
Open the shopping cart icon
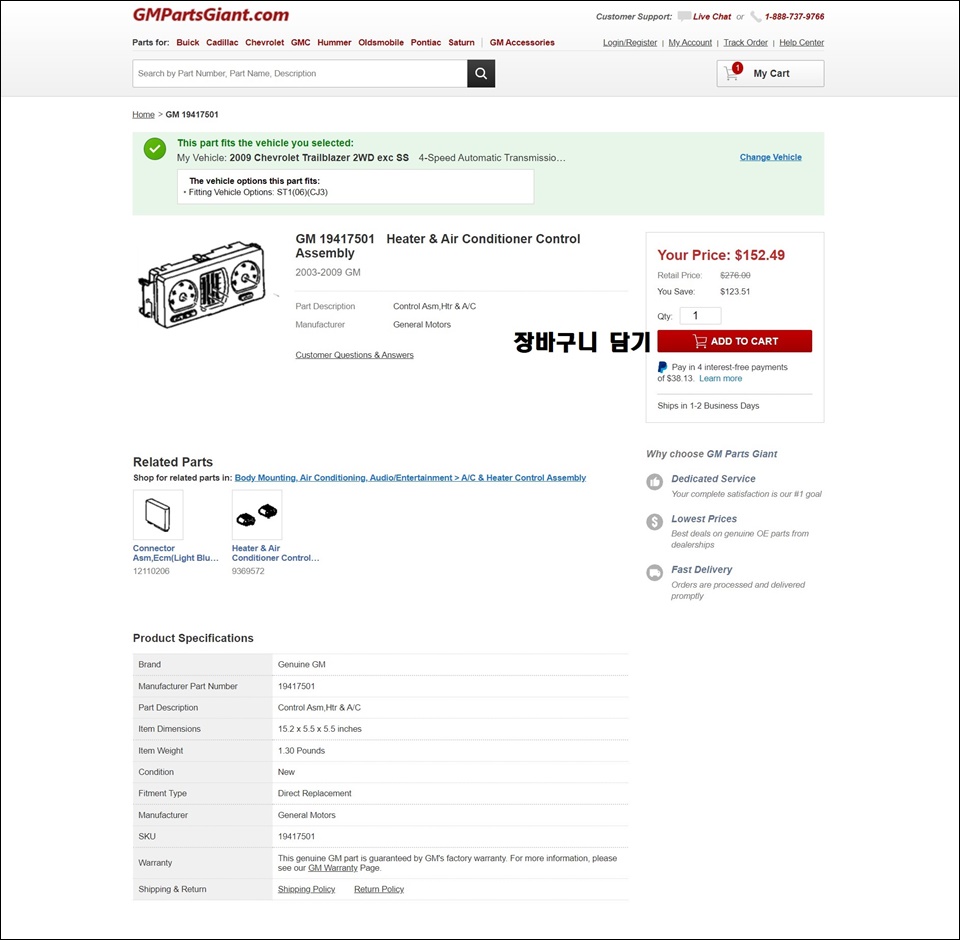[x=732, y=72]
